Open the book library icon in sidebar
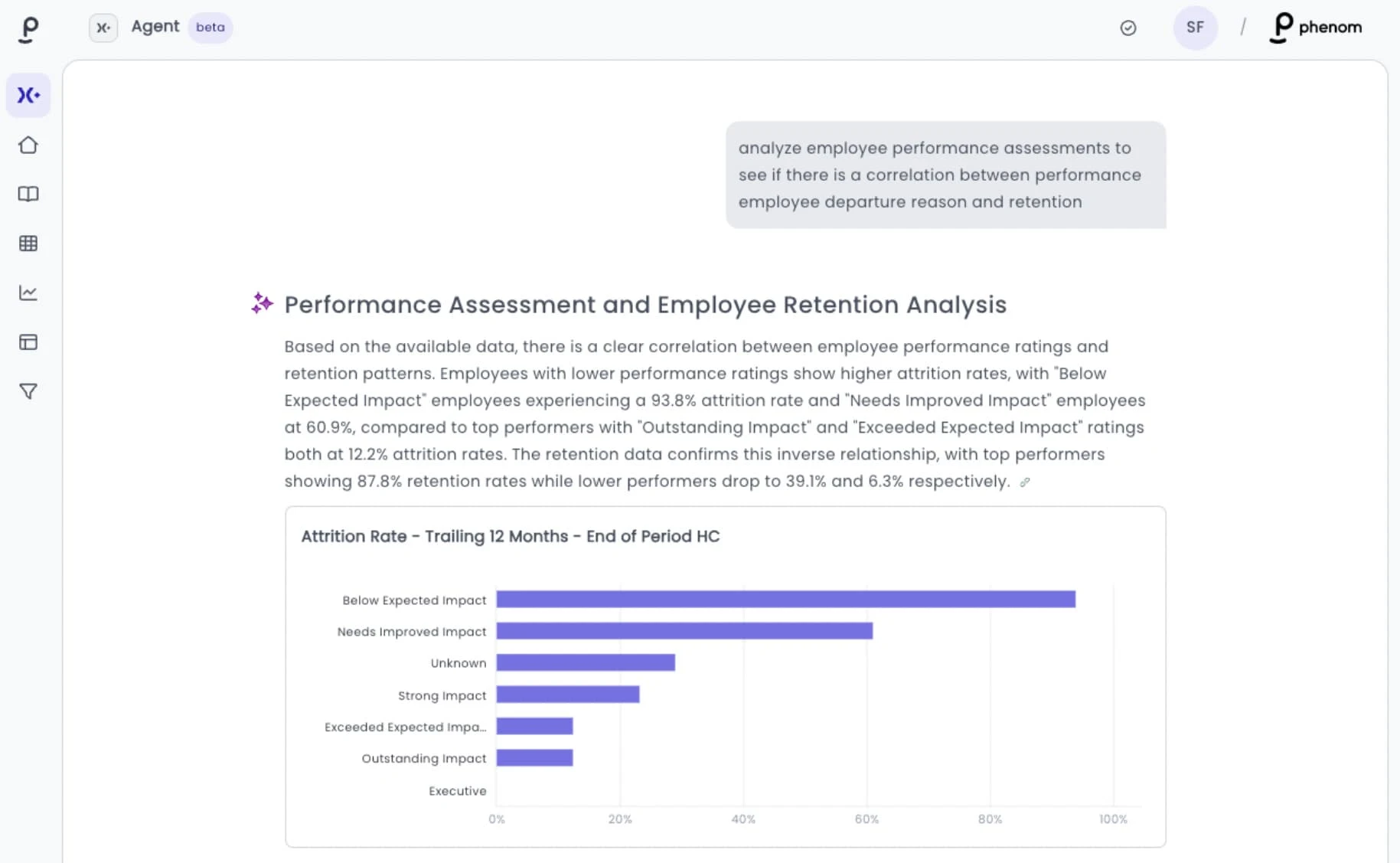 28,194
